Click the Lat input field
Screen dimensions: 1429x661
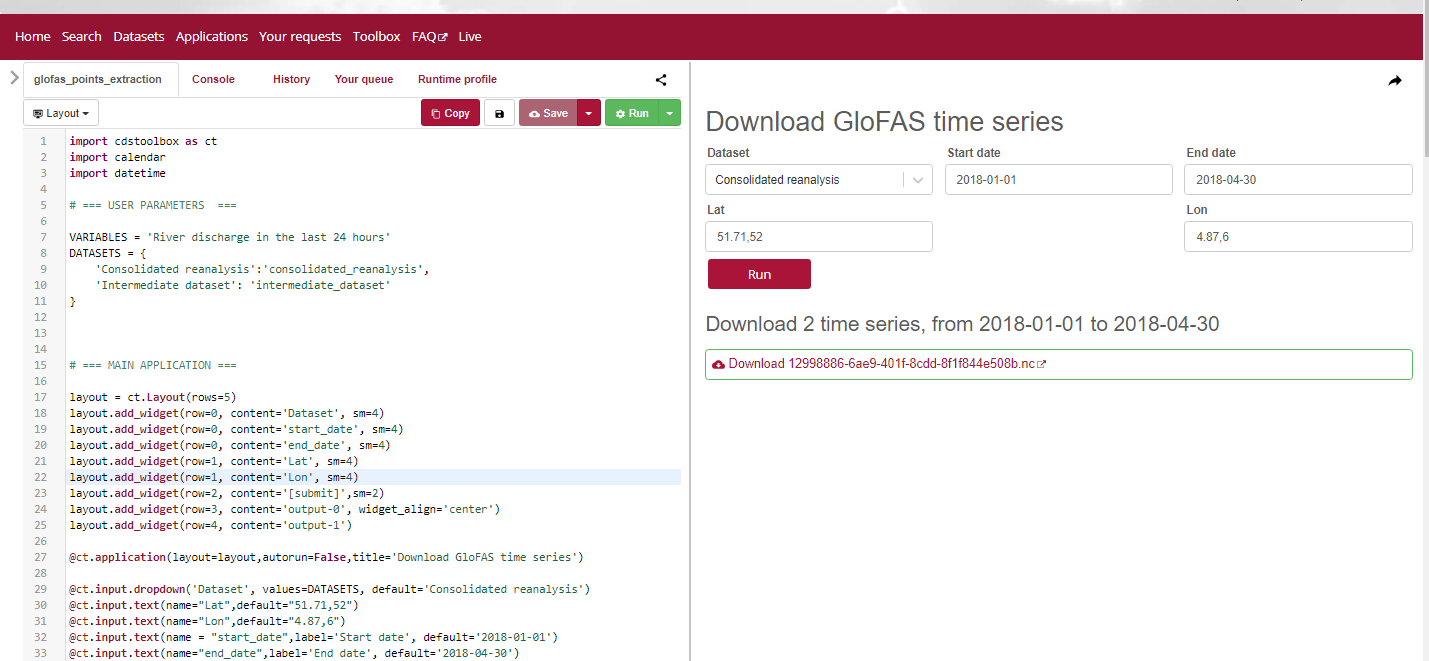[x=819, y=237]
